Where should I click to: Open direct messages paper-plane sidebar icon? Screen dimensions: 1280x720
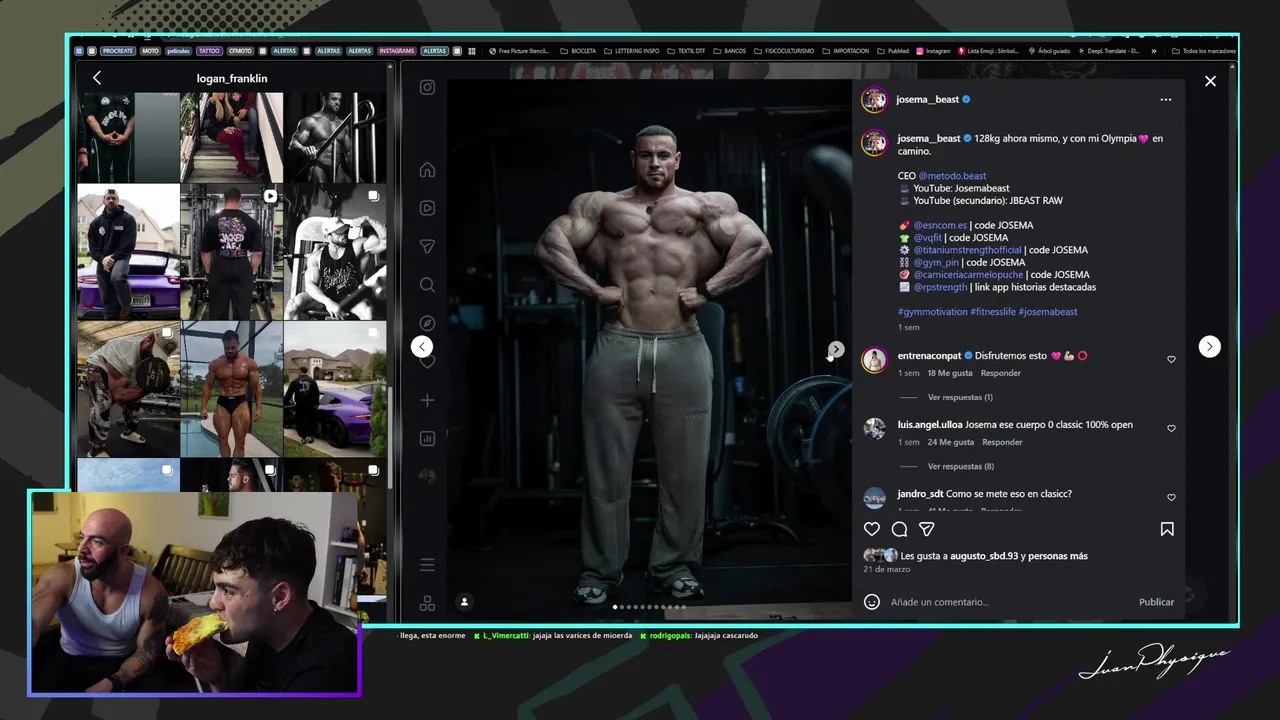[x=427, y=246]
